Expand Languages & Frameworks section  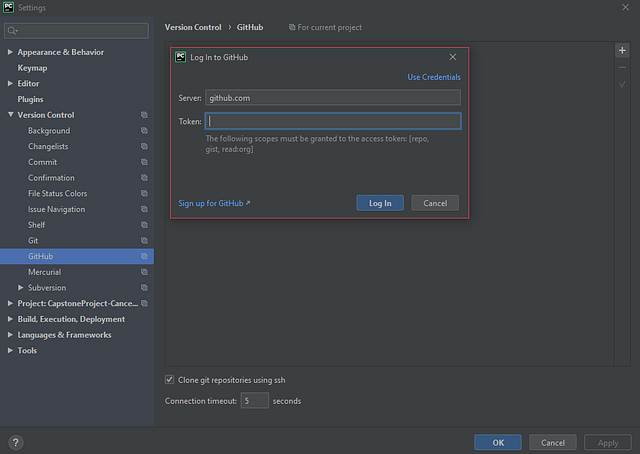(10, 335)
